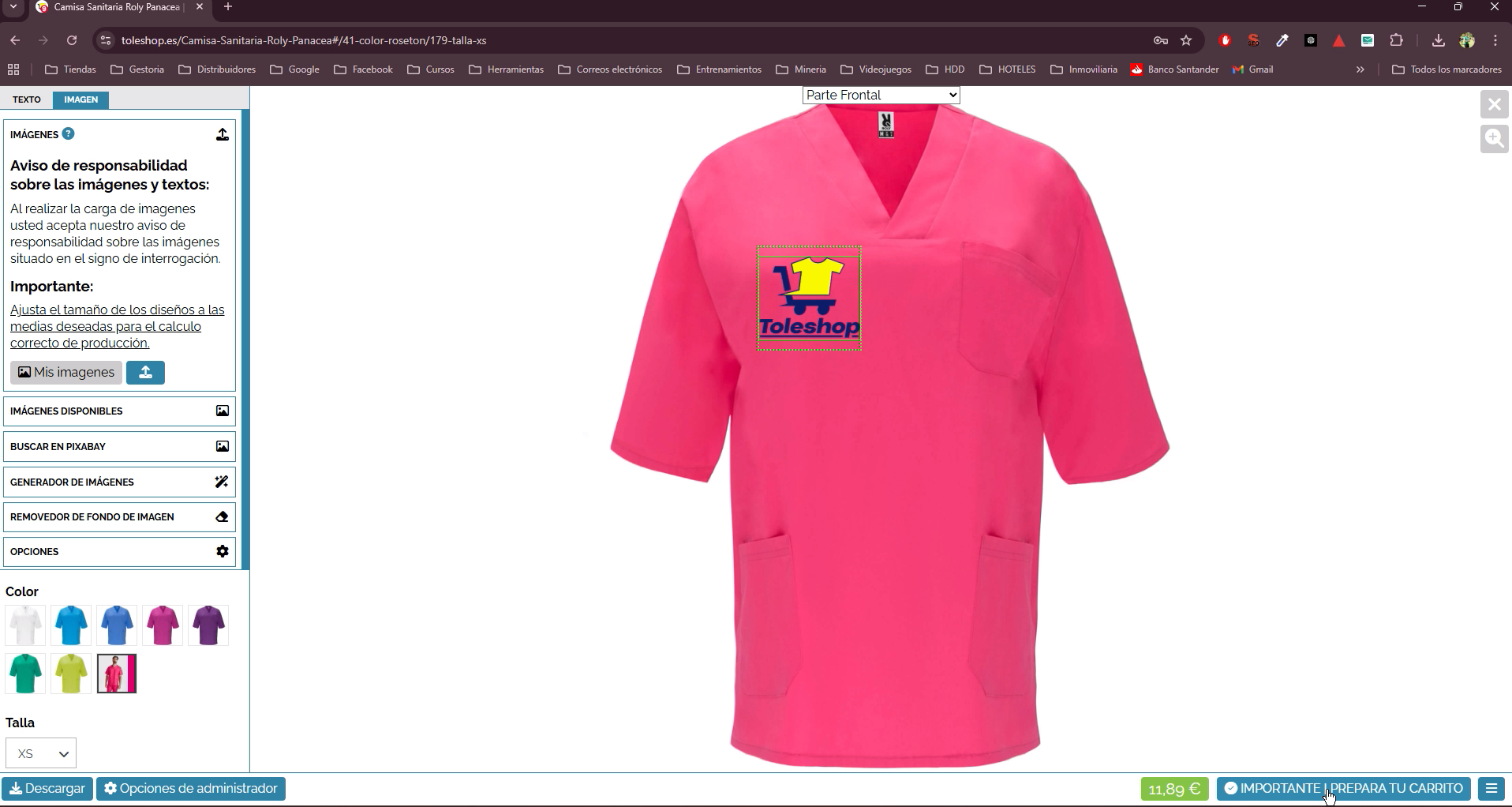Click the upload icon in IMÁGENES header

coord(223,134)
